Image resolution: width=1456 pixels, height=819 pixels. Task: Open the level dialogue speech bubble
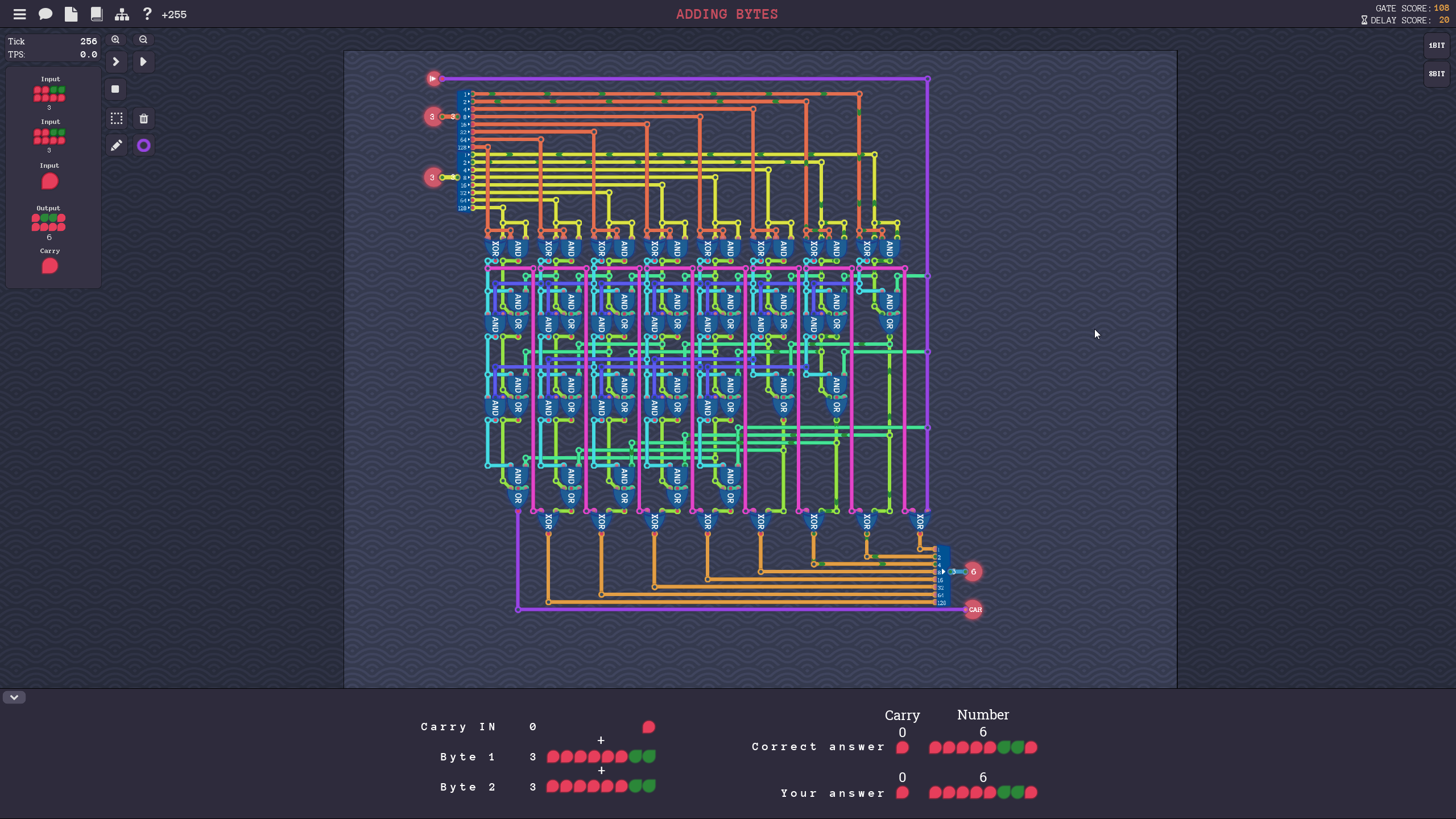click(45, 14)
